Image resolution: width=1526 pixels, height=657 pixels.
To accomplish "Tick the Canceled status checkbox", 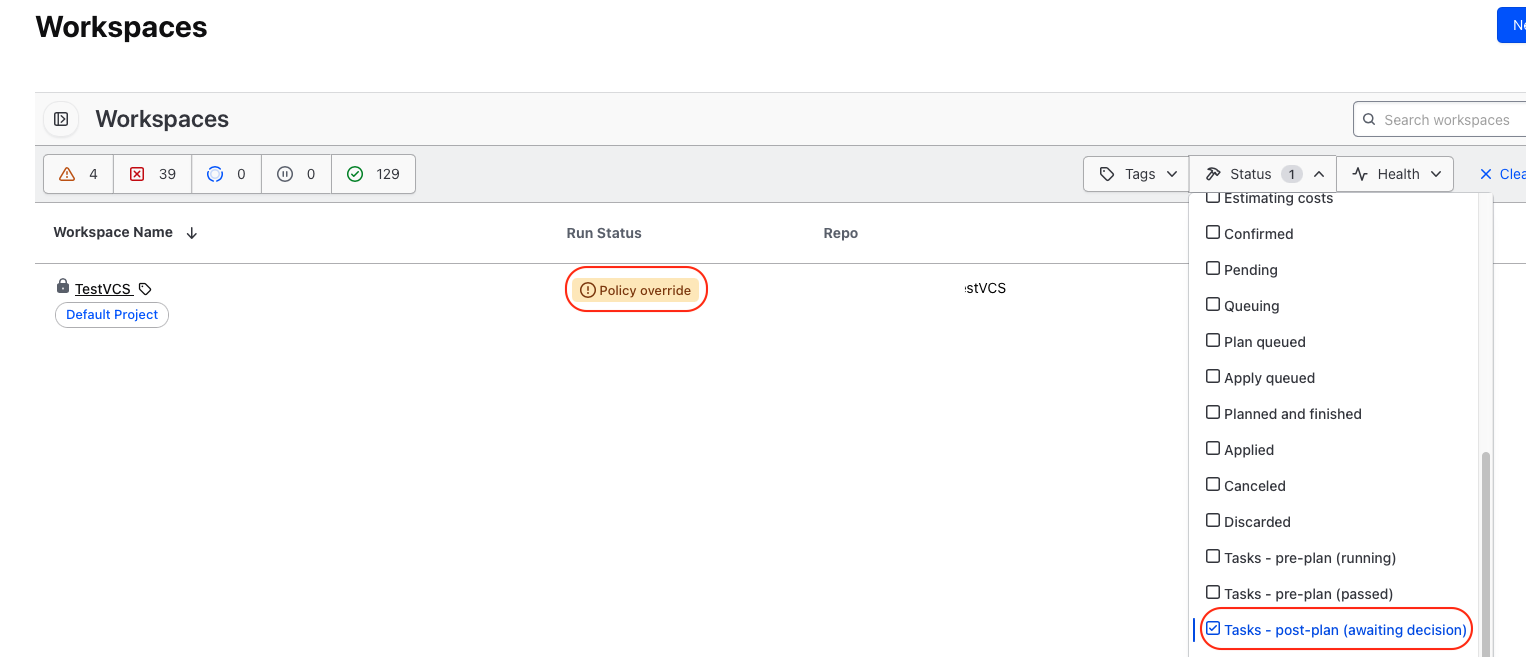I will (x=1214, y=485).
